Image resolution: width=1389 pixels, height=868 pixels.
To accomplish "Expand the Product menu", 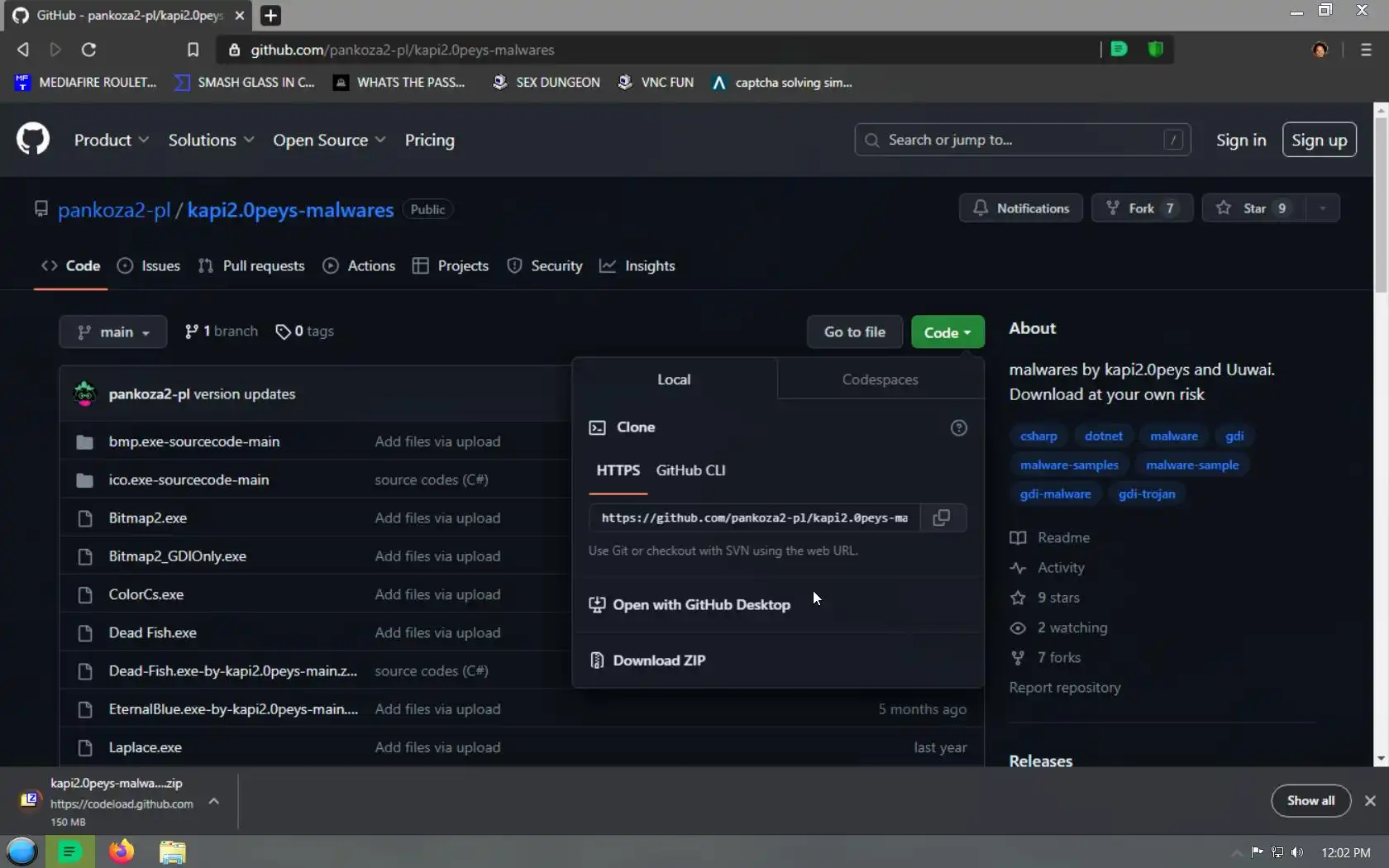I will click(x=112, y=140).
